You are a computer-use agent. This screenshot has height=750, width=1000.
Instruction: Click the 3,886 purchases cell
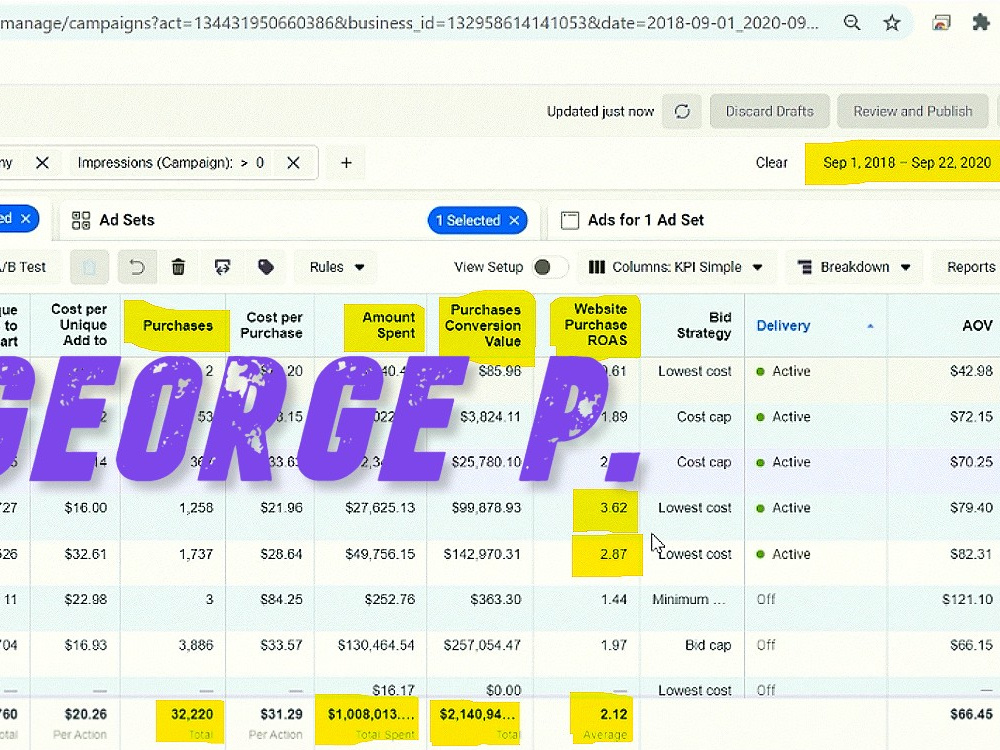[x=196, y=645]
